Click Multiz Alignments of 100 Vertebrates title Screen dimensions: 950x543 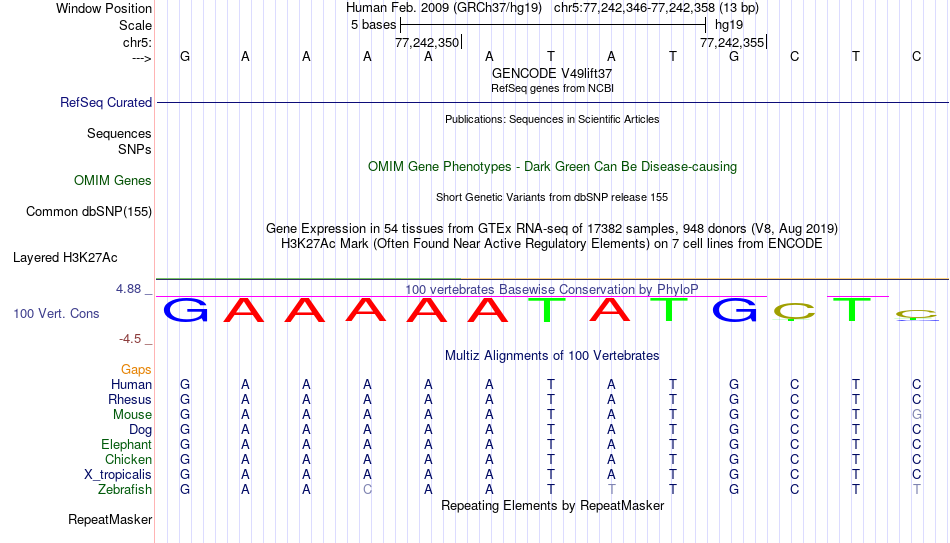tap(552, 356)
